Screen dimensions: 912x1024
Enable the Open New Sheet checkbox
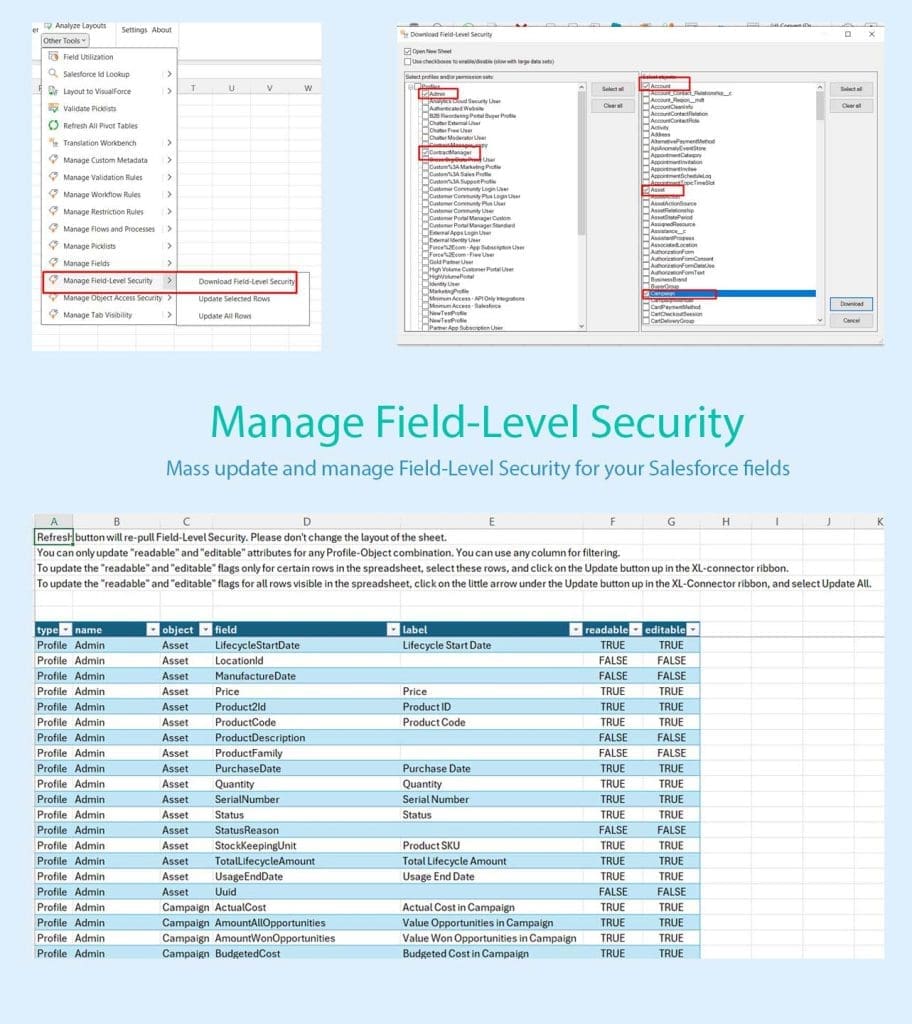(407, 51)
